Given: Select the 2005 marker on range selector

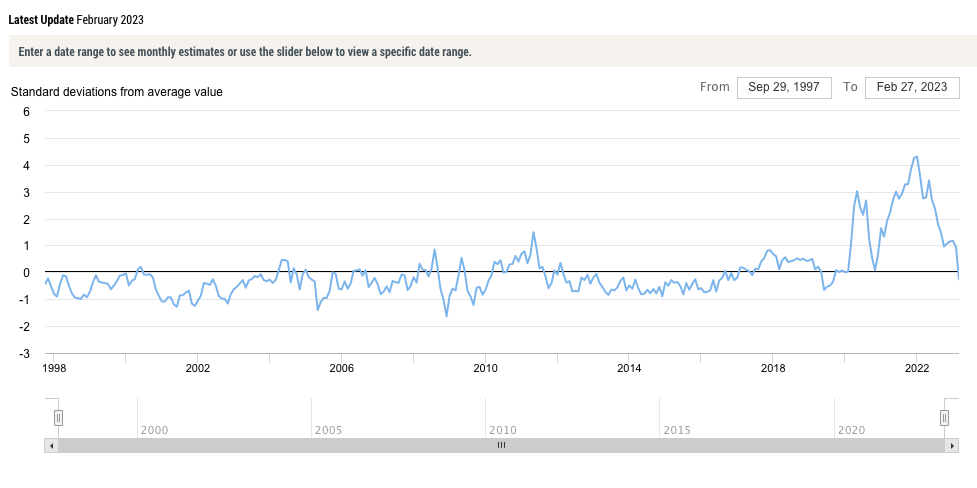Looking at the screenshot, I should (328, 430).
